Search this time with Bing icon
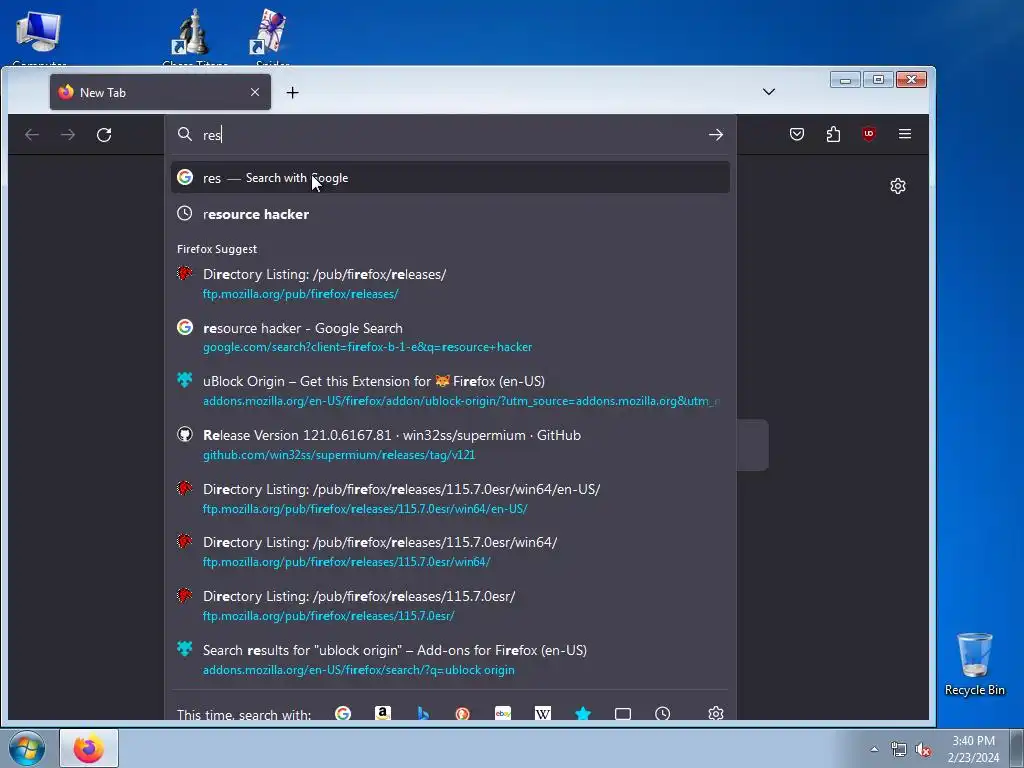The width and height of the screenshot is (1024, 768). [x=423, y=714]
